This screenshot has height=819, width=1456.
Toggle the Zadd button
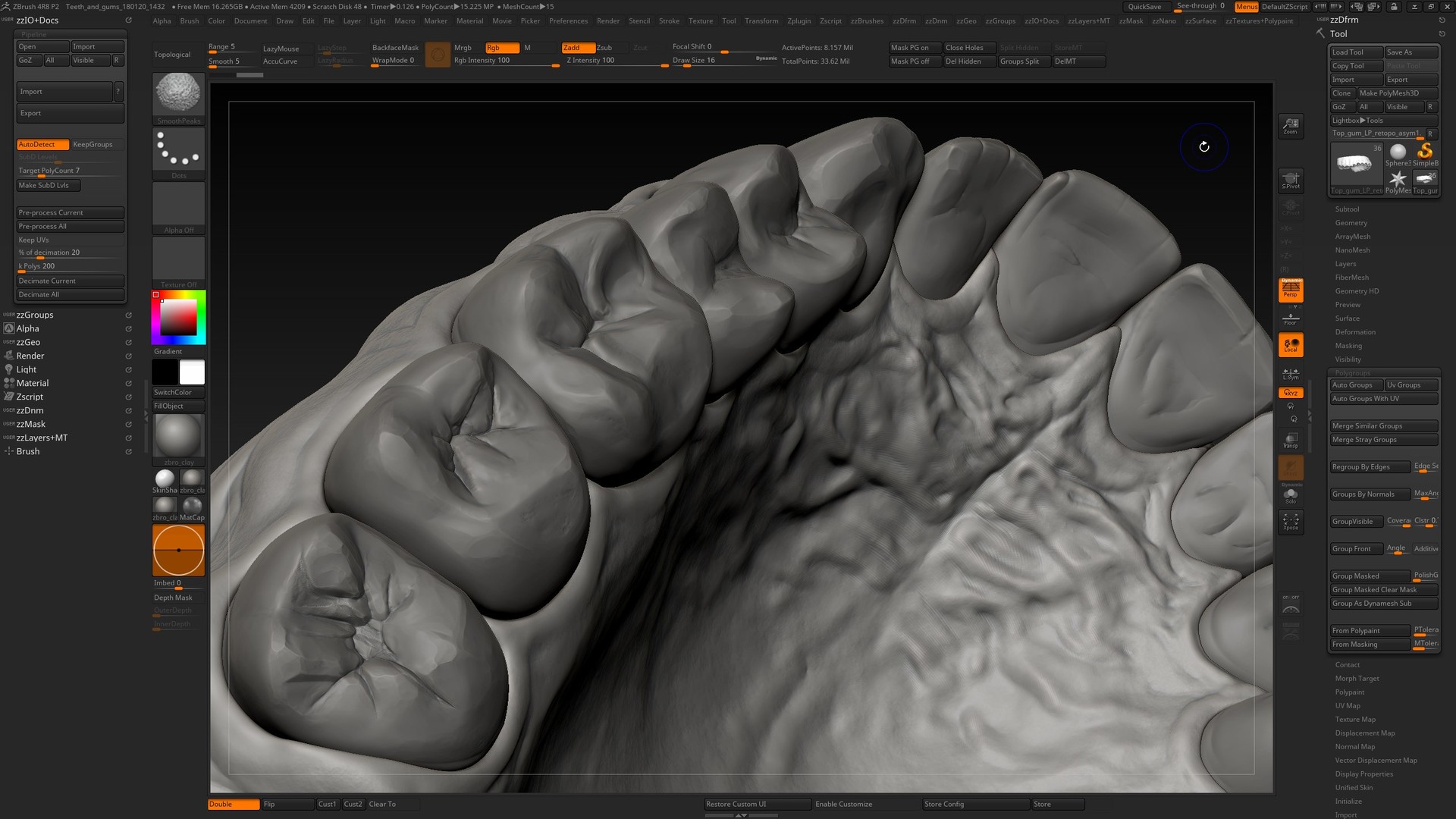(579, 48)
